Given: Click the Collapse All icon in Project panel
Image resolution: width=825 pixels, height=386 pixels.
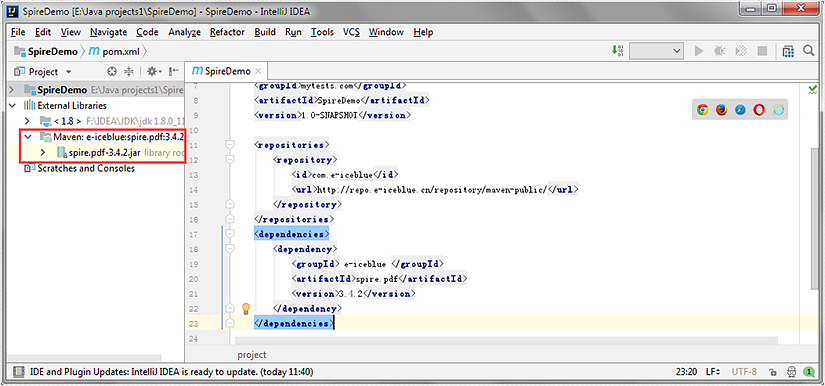Looking at the screenshot, I should tap(129, 72).
